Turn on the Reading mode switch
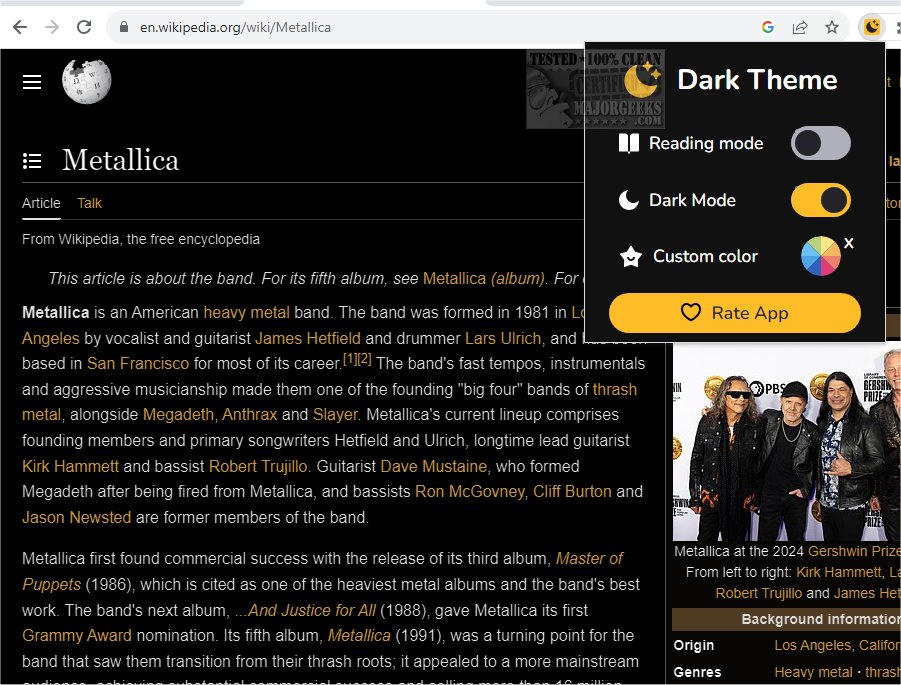 click(821, 143)
